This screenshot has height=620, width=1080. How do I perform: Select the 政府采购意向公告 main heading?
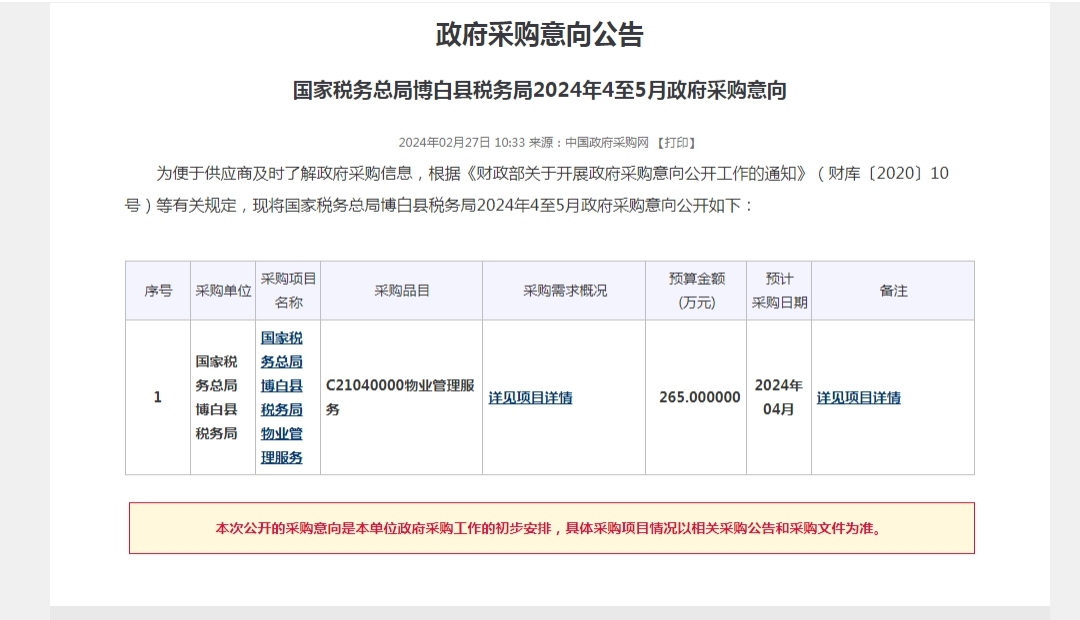(540, 34)
